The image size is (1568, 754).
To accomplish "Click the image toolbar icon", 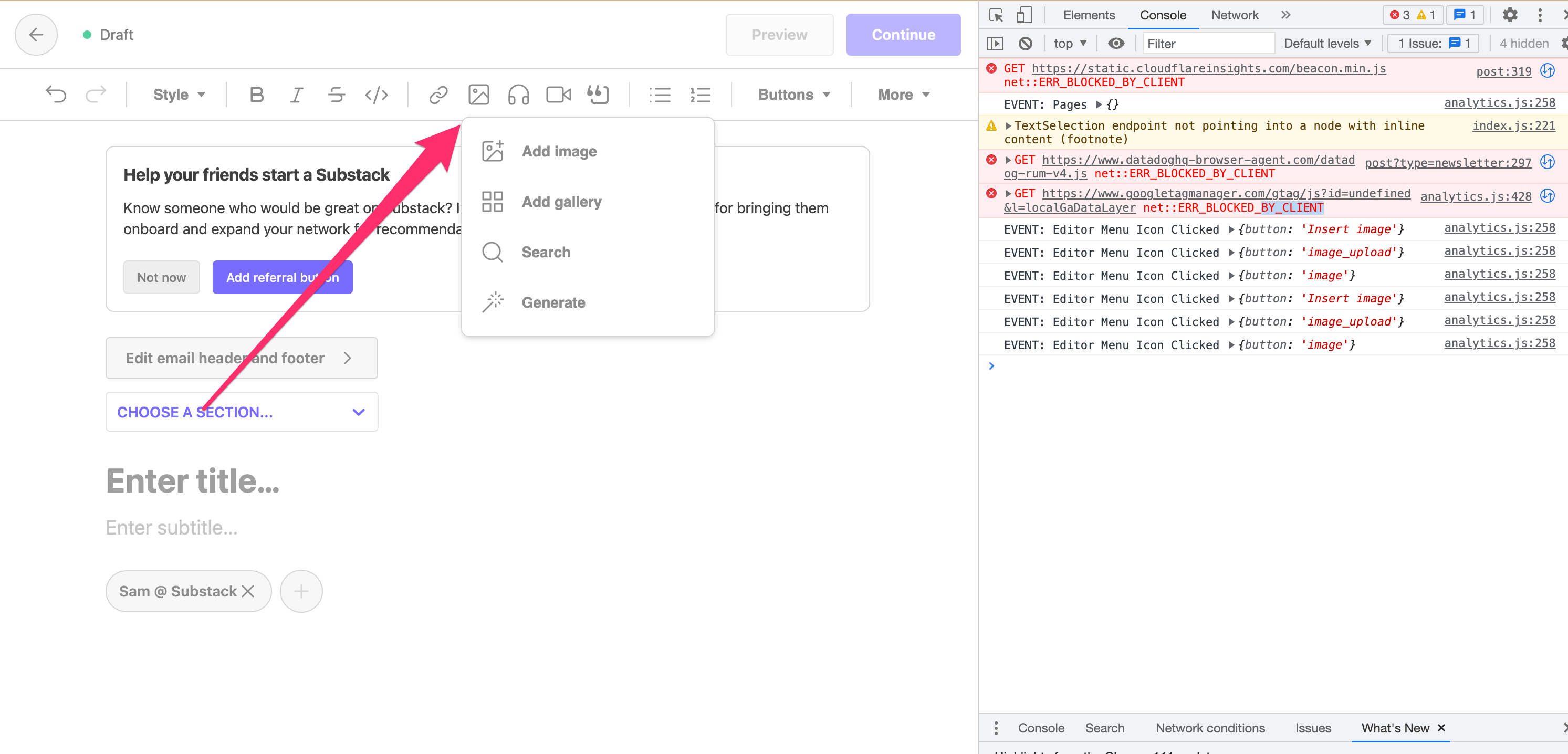I will point(478,95).
